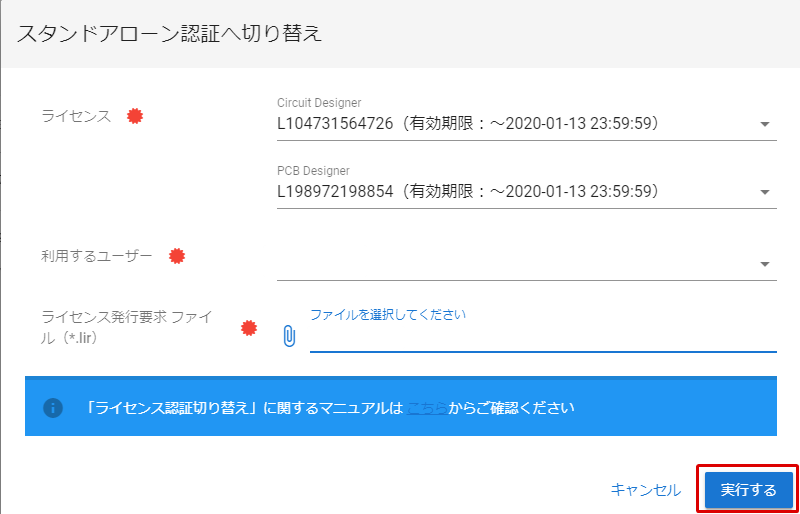The width and height of the screenshot is (800, 514).
Task: Click the 利用するユーザー field label
Action: click(96, 256)
